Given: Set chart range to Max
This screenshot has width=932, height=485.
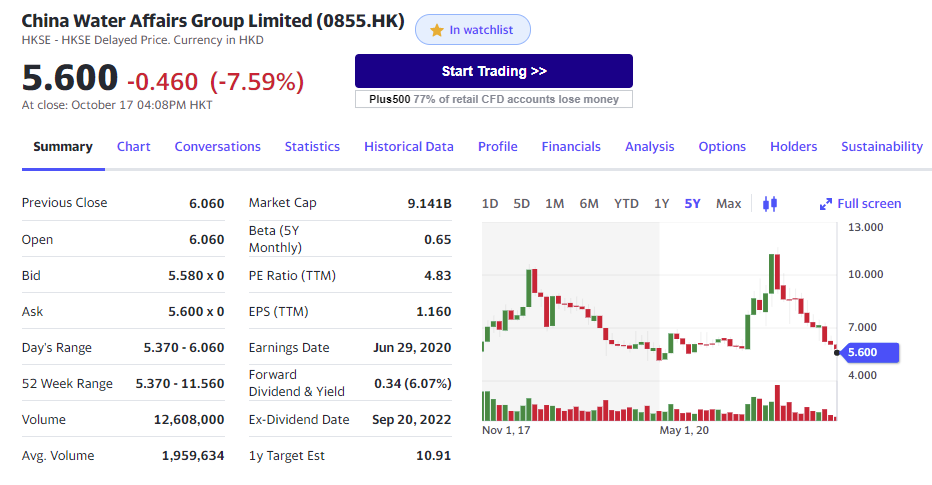Looking at the screenshot, I should click(x=729, y=204).
